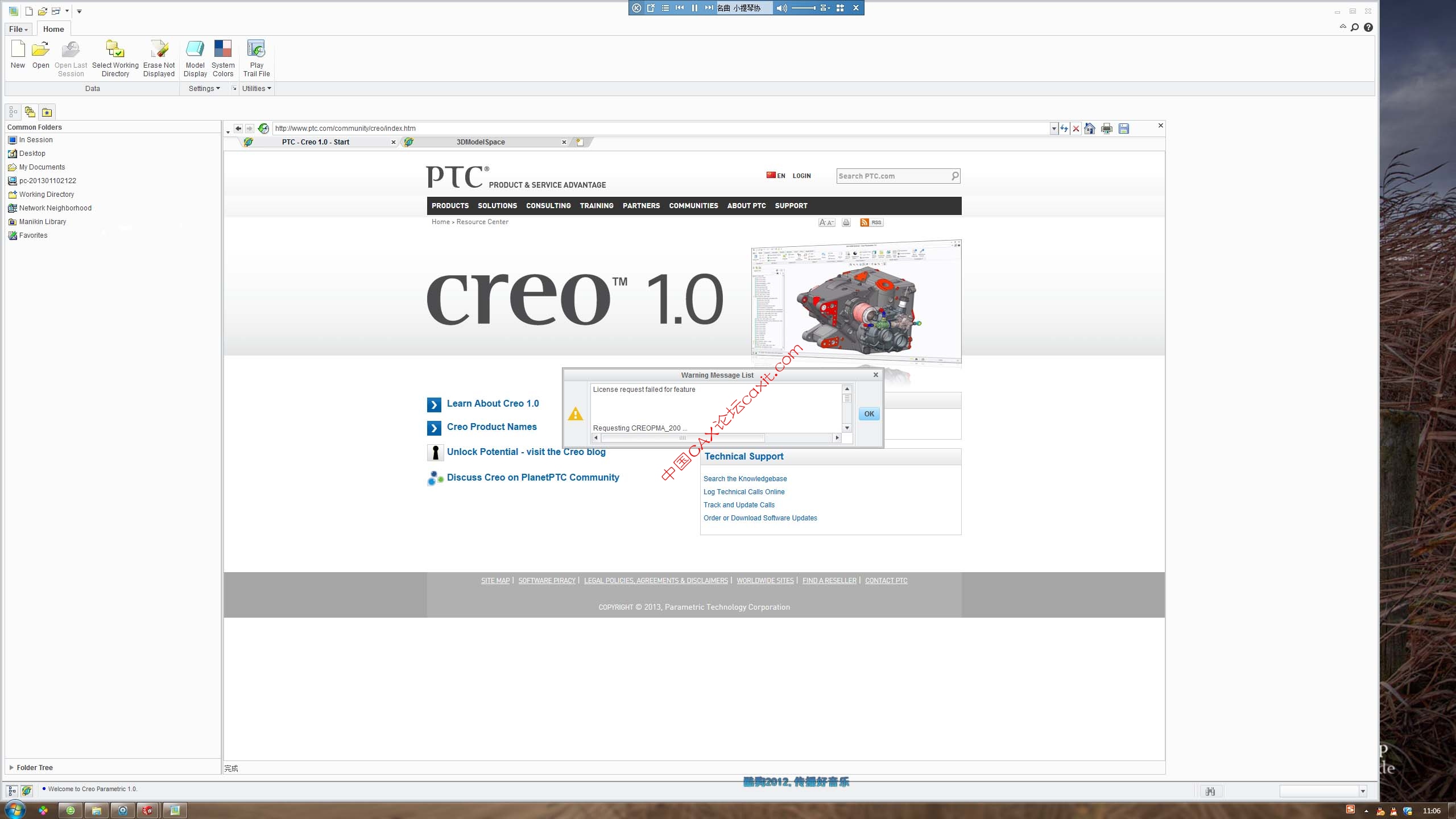Click the RSS feed icon
Viewport: 1456px width, 819px height.
coord(871,222)
